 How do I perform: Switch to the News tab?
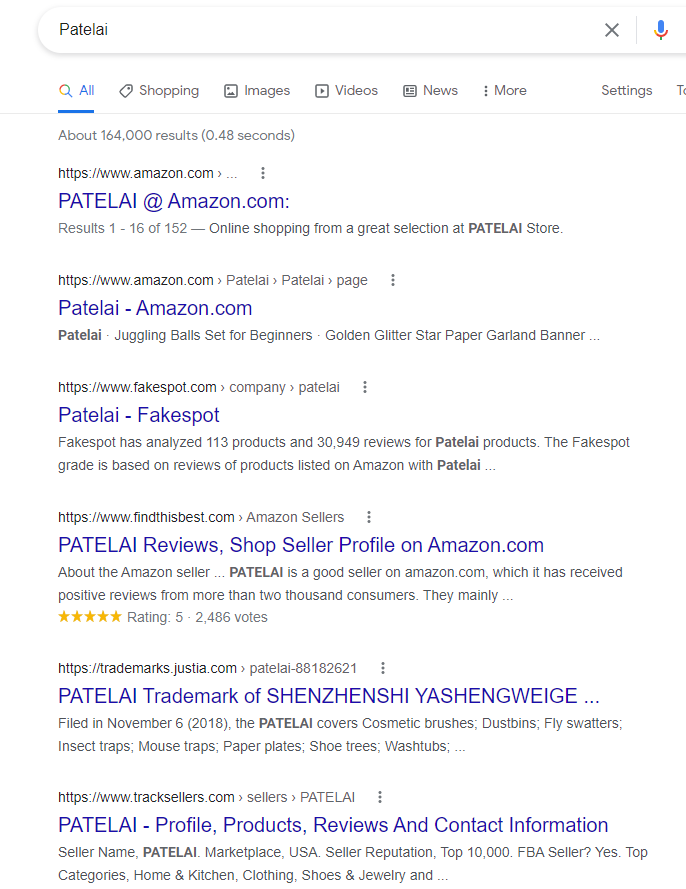pos(430,91)
